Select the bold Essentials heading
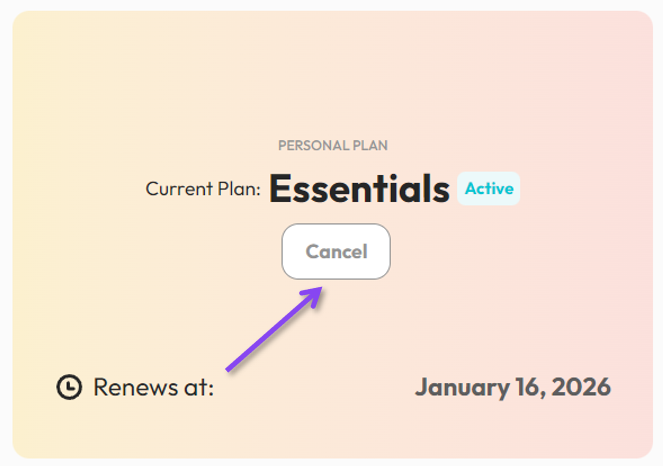 [x=359, y=189]
